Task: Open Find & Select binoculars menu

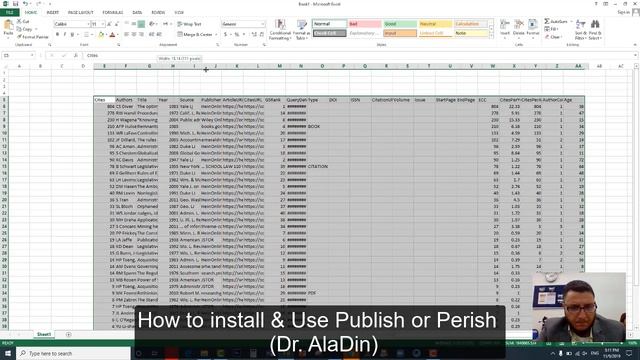Action: click(595, 29)
